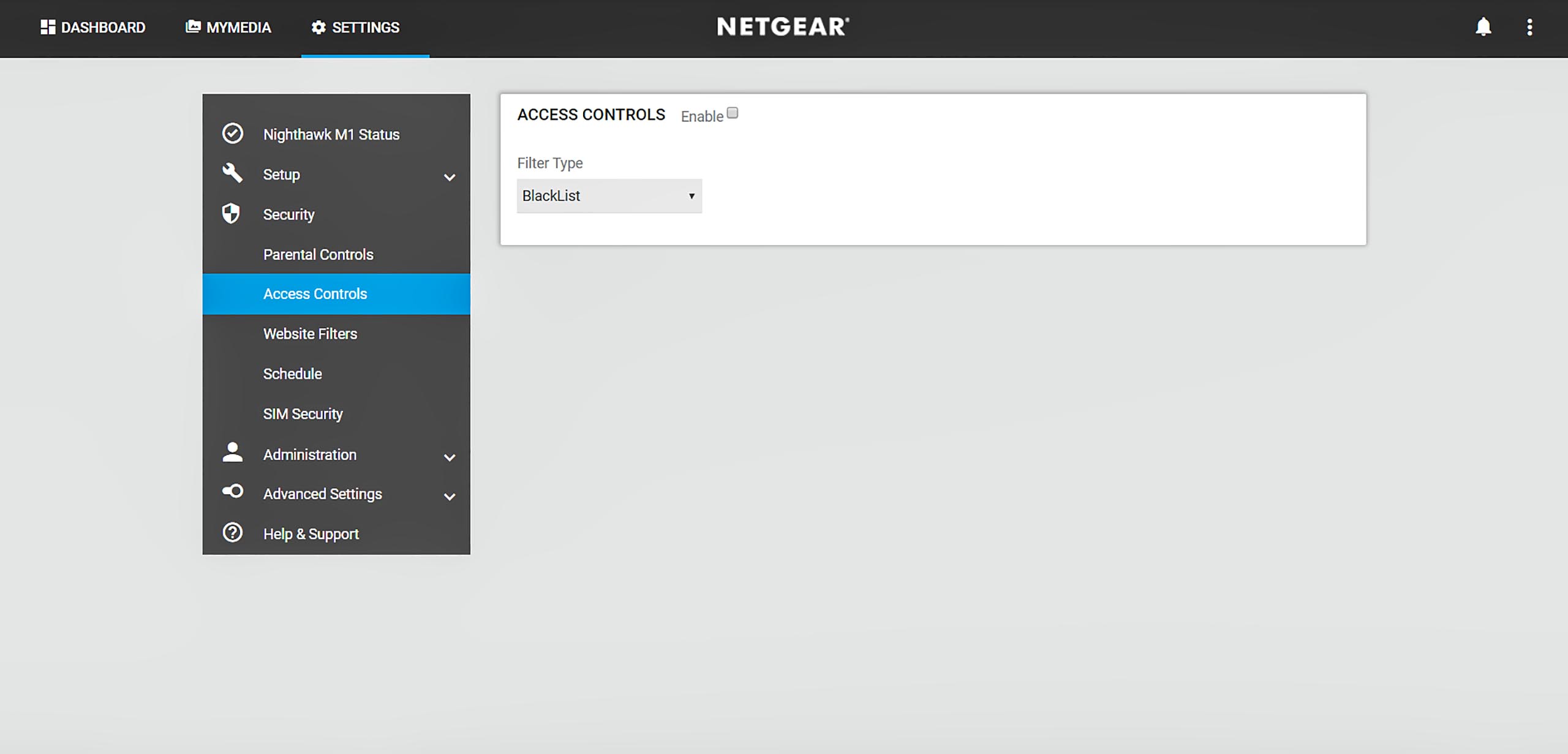The height and width of the screenshot is (754, 1568).
Task: Click the Advanced Settings toggle icon
Action: pyautogui.click(x=233, y=492)
